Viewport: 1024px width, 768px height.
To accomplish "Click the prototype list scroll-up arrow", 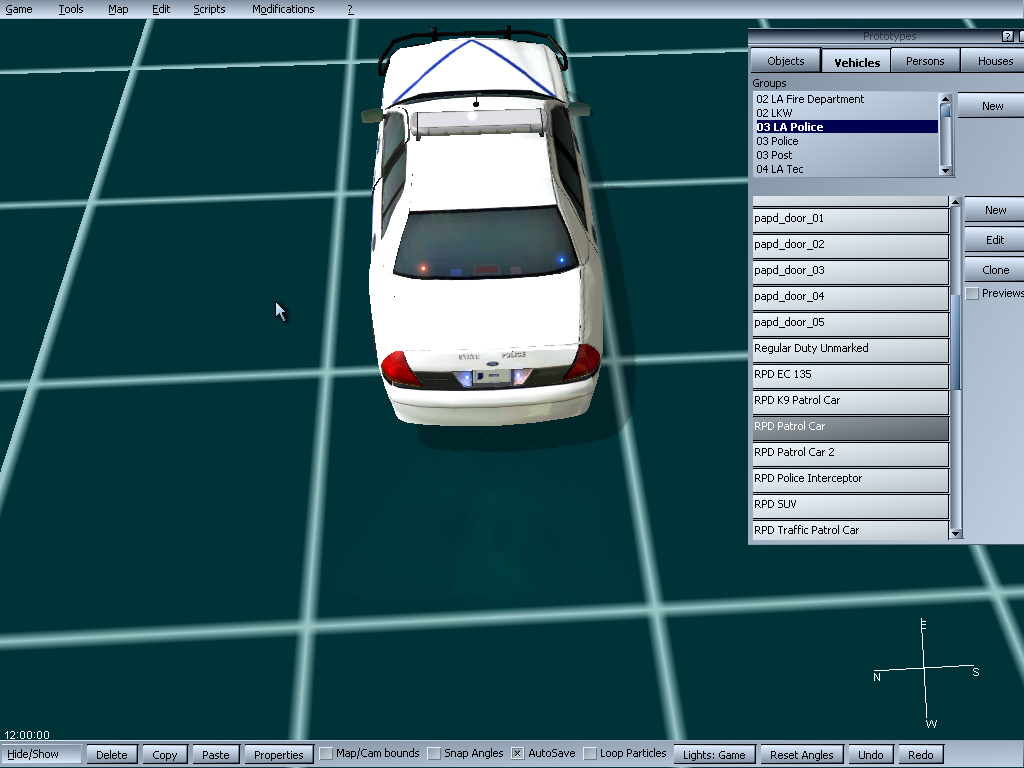I will 955,202.
